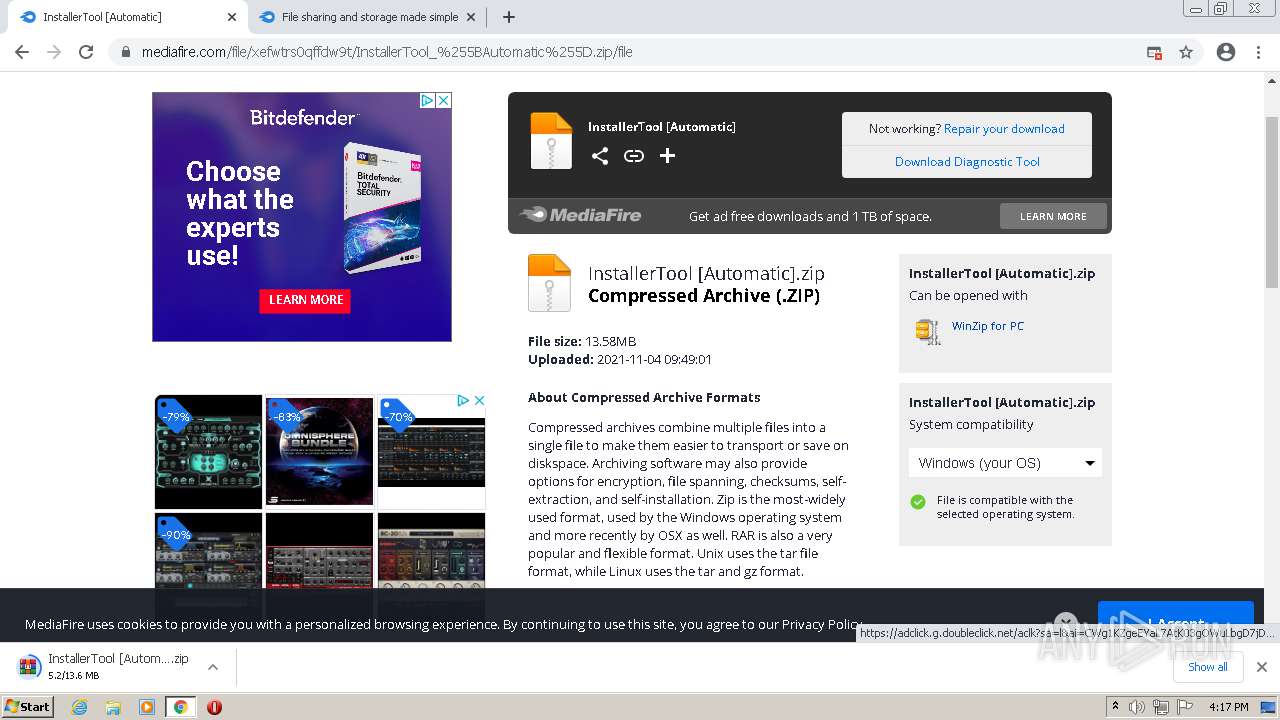The height and width of the screenshot is (720, 1280).
Task: Close the plugin ads grid with X
Action: 479,400
